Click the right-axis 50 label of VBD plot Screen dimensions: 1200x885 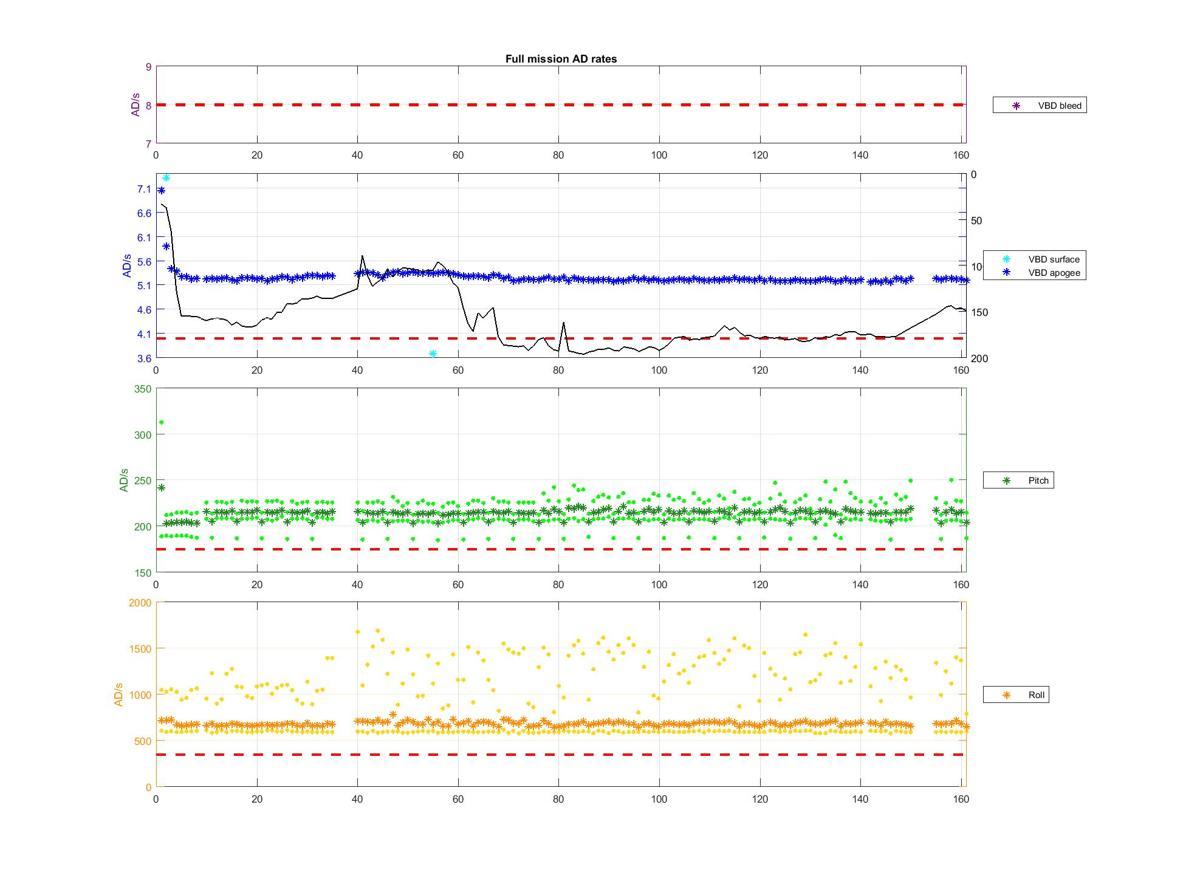point(977,221)
